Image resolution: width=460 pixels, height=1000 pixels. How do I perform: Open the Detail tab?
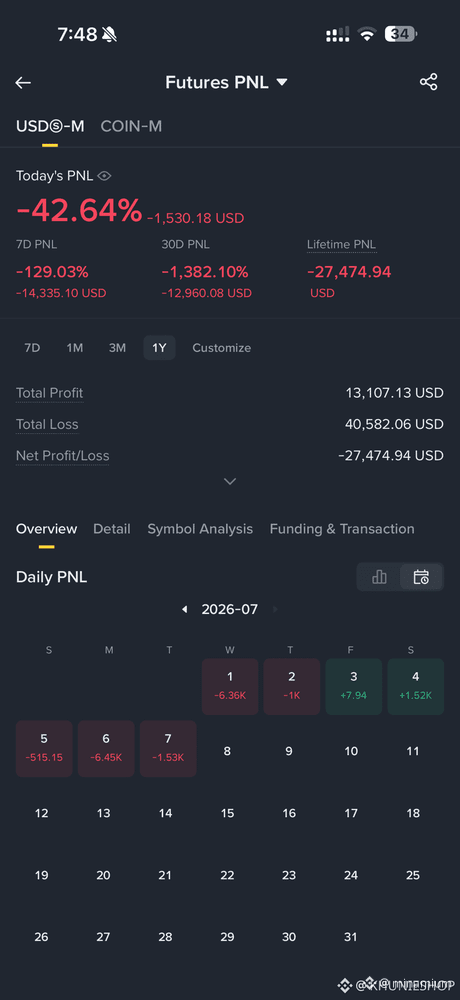[112, 529]
